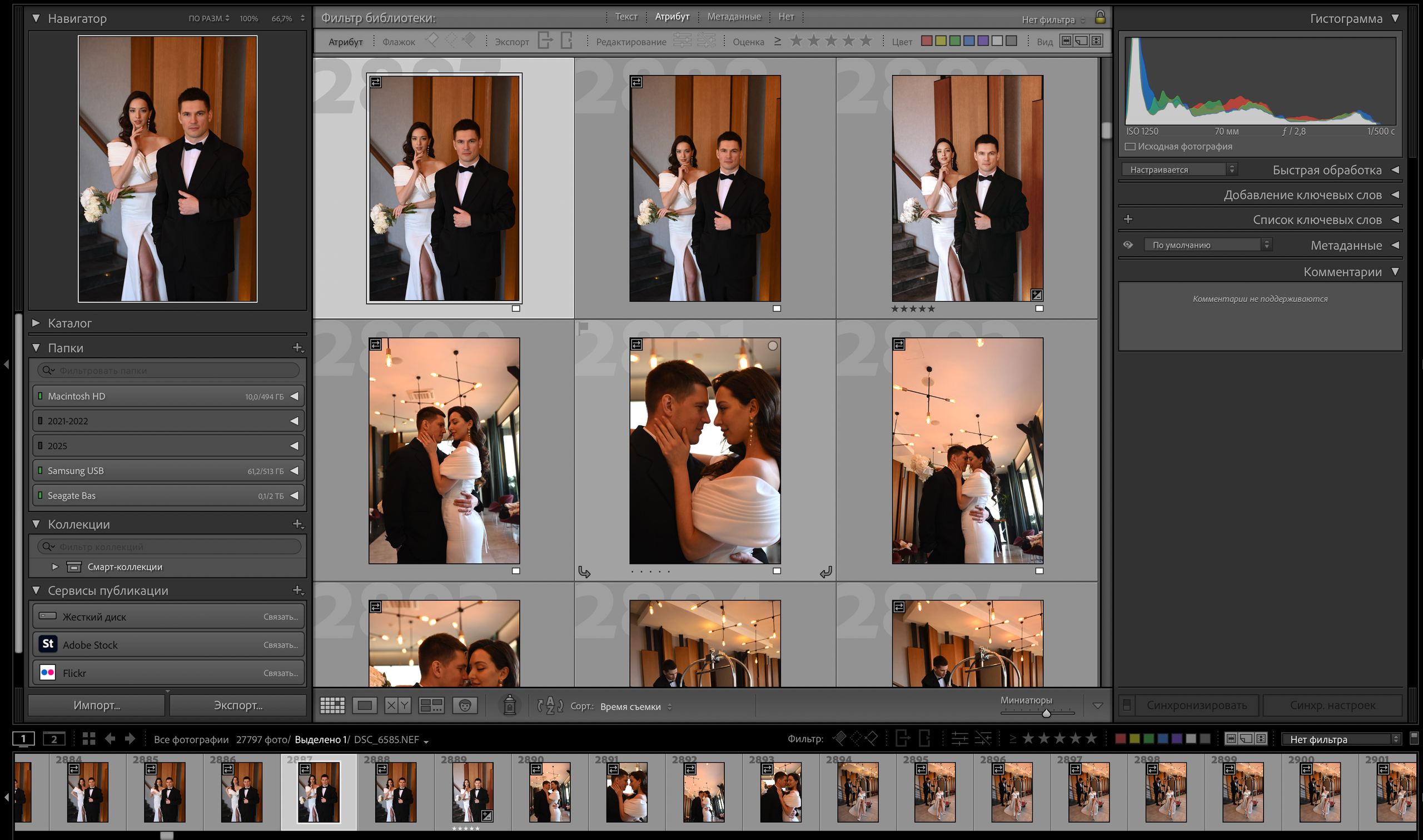Toggle the Метаданные panel eye switch
Image resolution: width=1423 pixels, height=840 pixels.
(1128, 245)
